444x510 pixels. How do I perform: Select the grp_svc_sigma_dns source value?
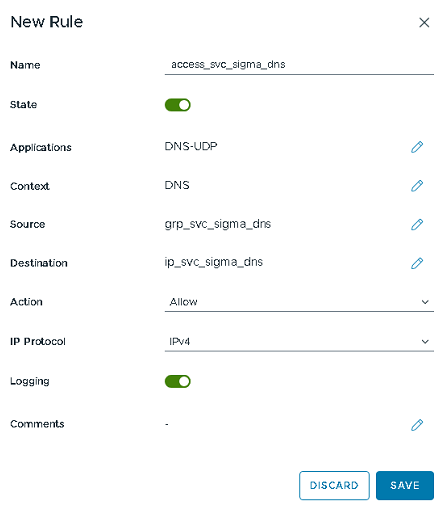(x=218, y=224)
